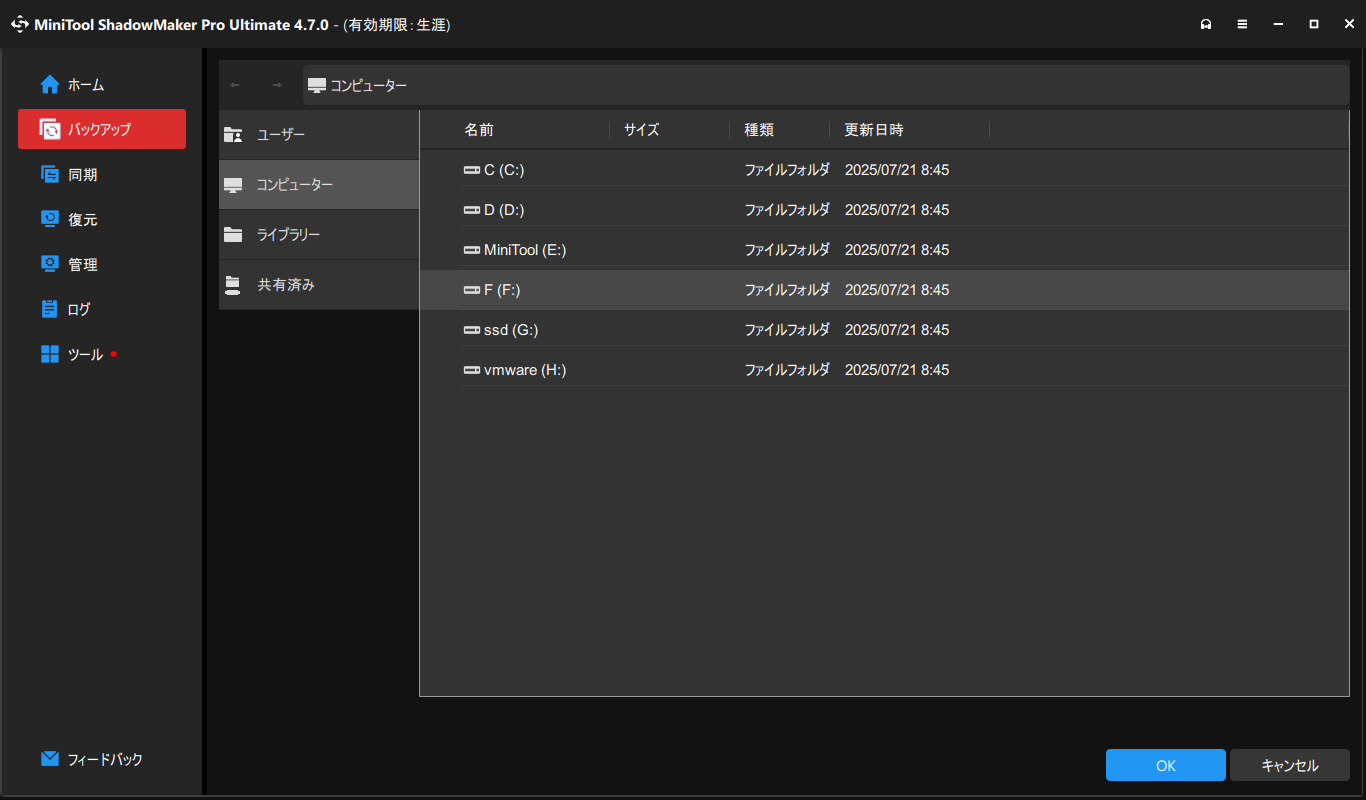Click the Tools (ツール) grid icon
Image resolution: width=1366 pixels, height=800 pixels.
coord(50,354)
